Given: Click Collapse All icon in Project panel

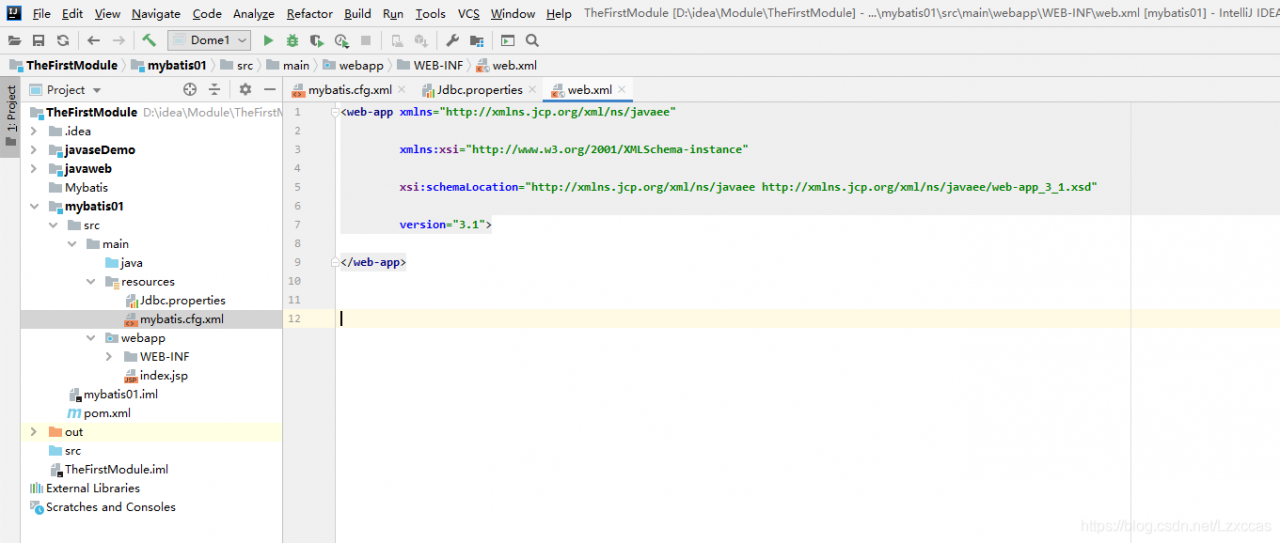Looking at the screenshot, I should pos(214,89).
